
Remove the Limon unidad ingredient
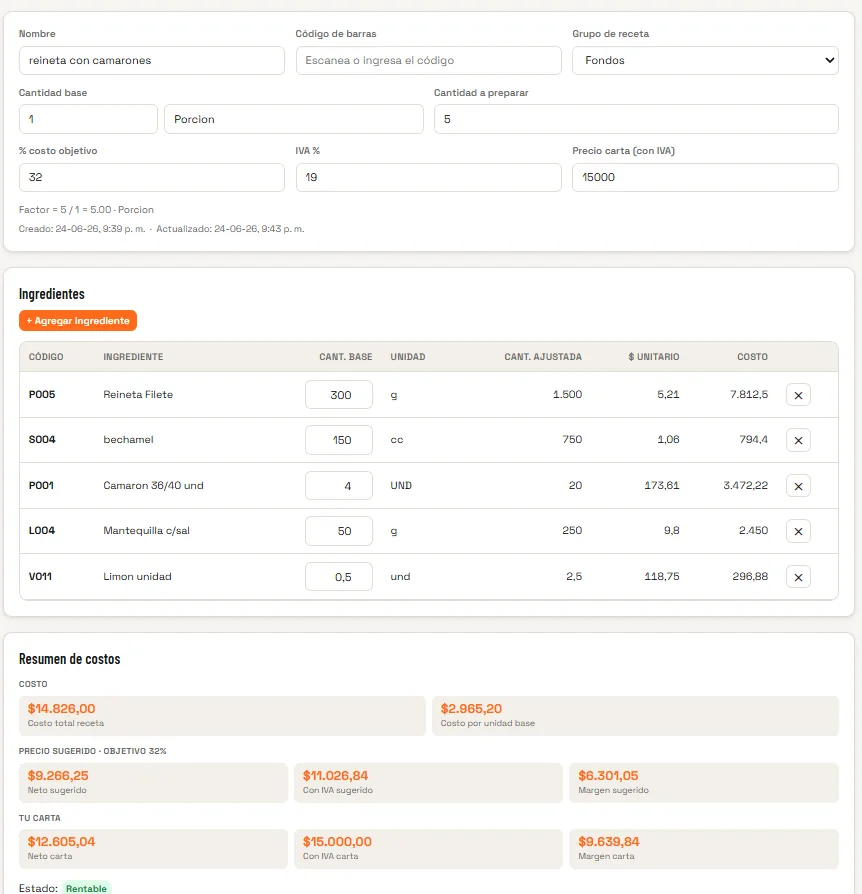tap(798, 577)
